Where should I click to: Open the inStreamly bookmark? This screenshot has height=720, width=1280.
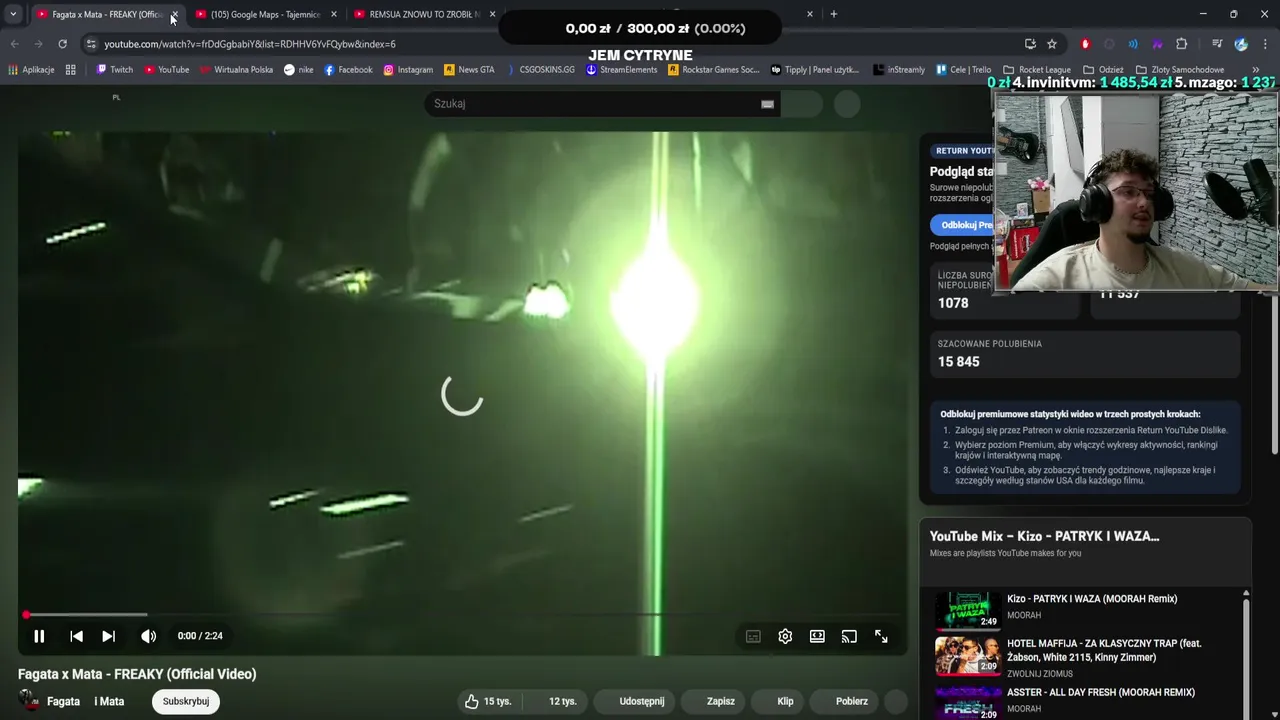pyautogui.click(x=899, y=70)
